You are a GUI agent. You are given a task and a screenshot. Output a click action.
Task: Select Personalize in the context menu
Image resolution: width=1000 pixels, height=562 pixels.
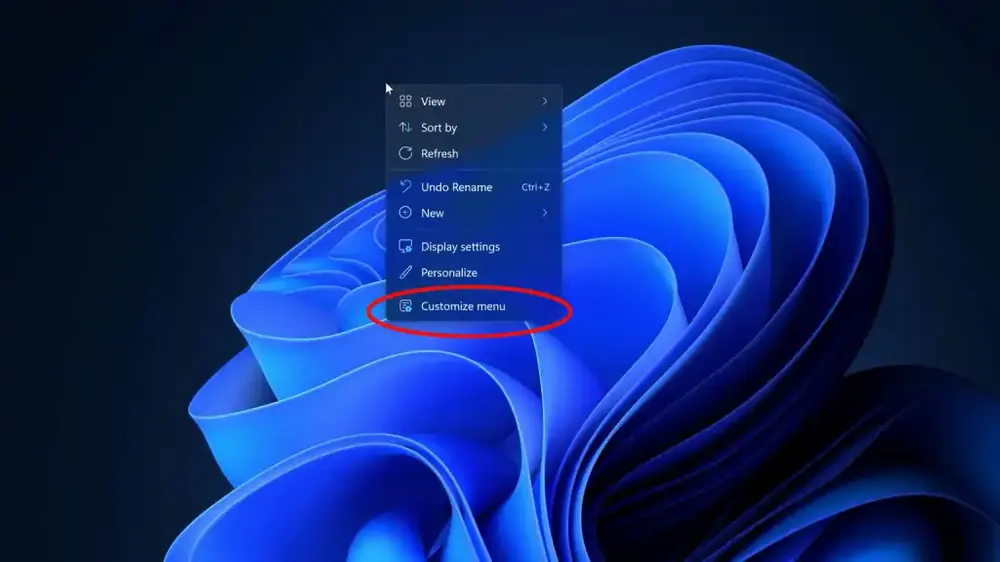(474, 272)
